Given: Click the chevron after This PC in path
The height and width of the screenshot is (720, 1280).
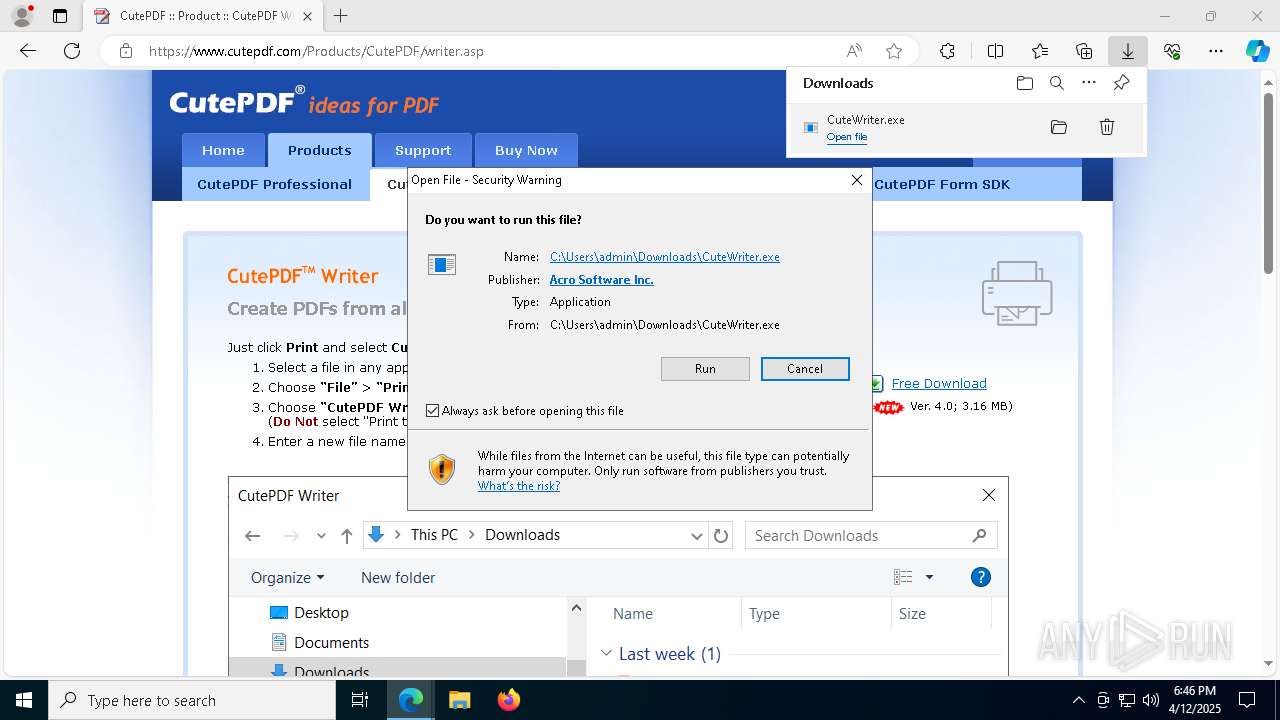Looking at the screenshot, I should tap(472, 535).
